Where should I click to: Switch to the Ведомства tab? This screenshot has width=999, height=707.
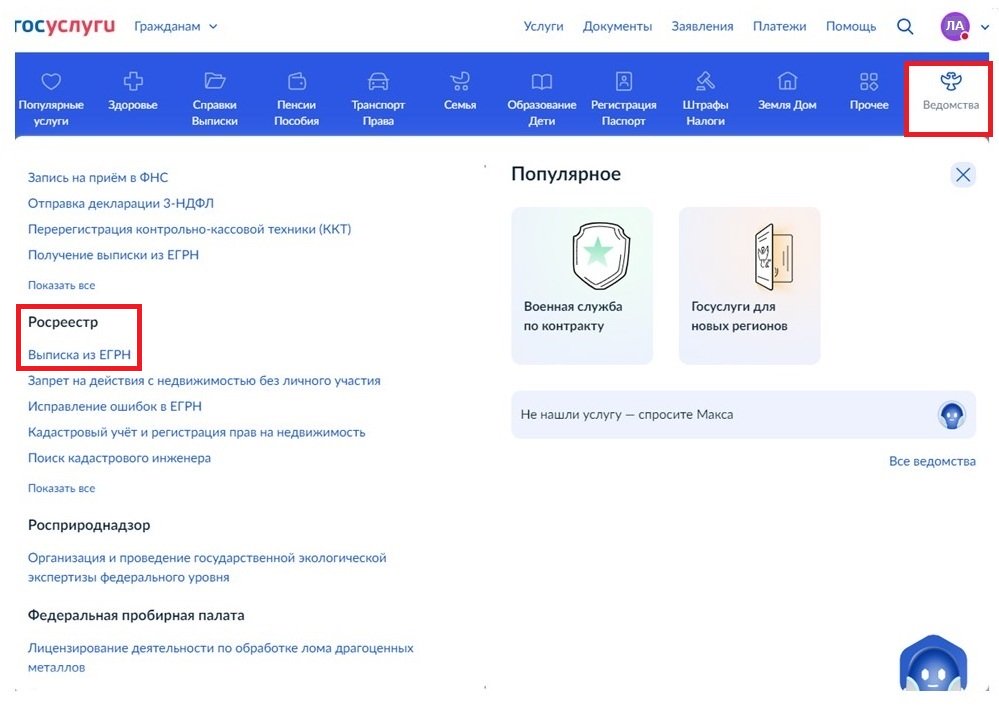(950, 91)
